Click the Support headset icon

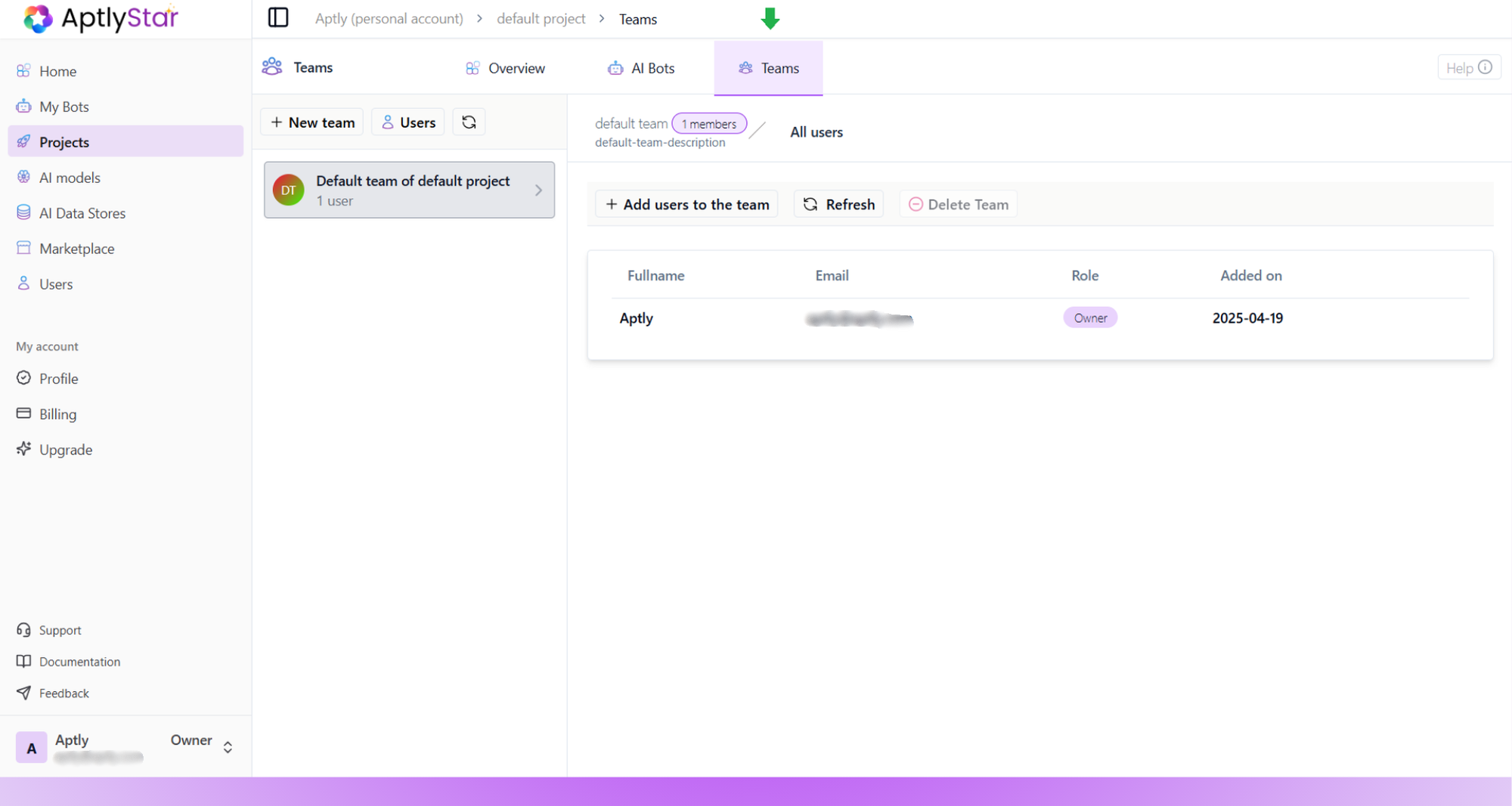pos(23,630)
